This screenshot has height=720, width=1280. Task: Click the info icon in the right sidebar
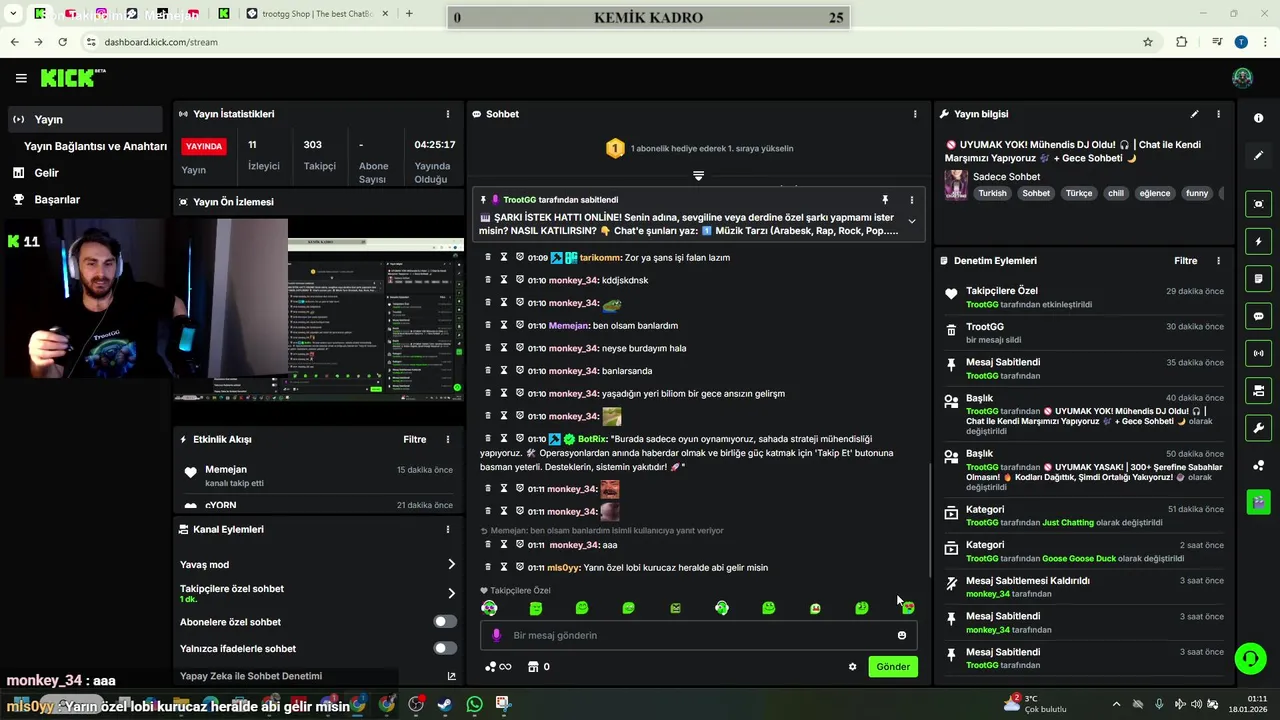[1258, 118]
